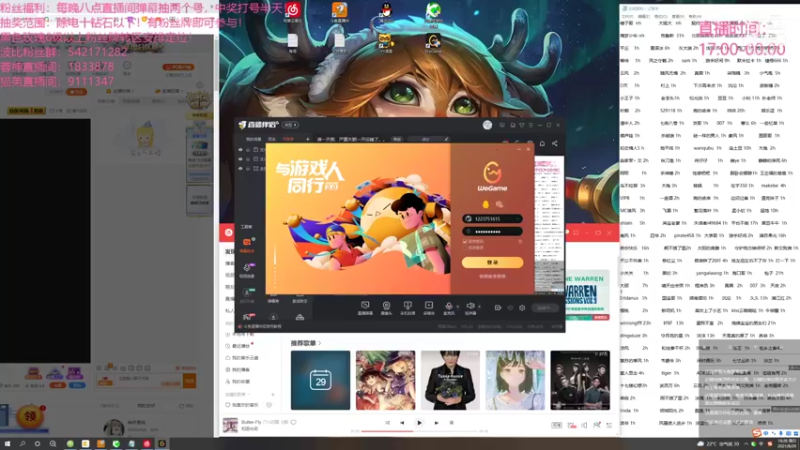Screen dimensions: 800x450
Task: Open taskbar search magnifier
Action: click(x=22, y=444)
